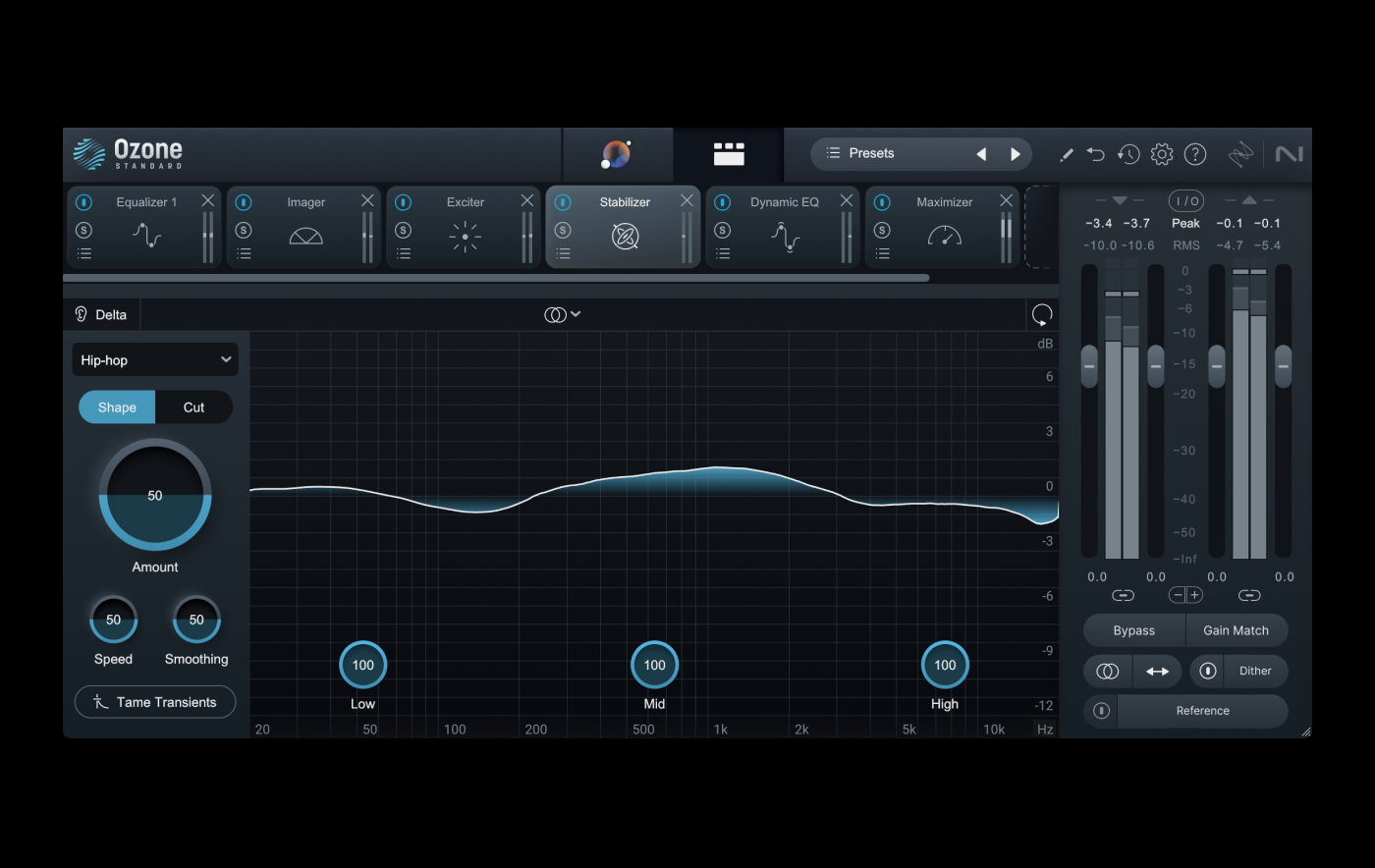1375x868 pixels.
Task: Toggle the Stabilizer power button
Action: (563, 202)
